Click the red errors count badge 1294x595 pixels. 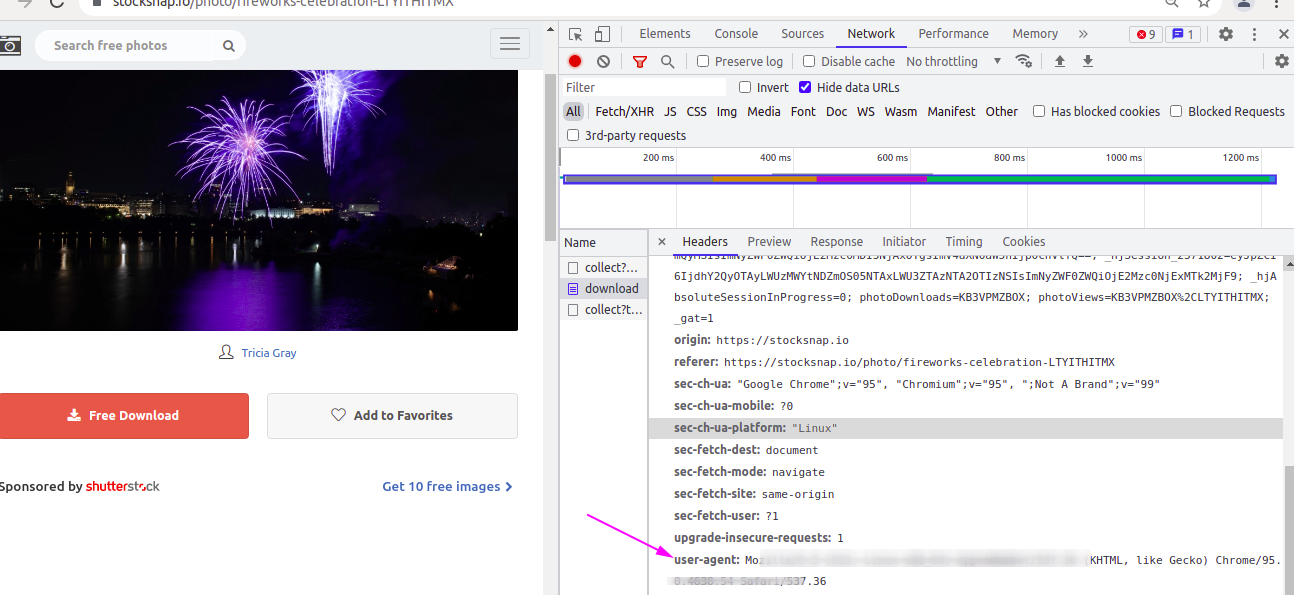[x=1146, y=34]
